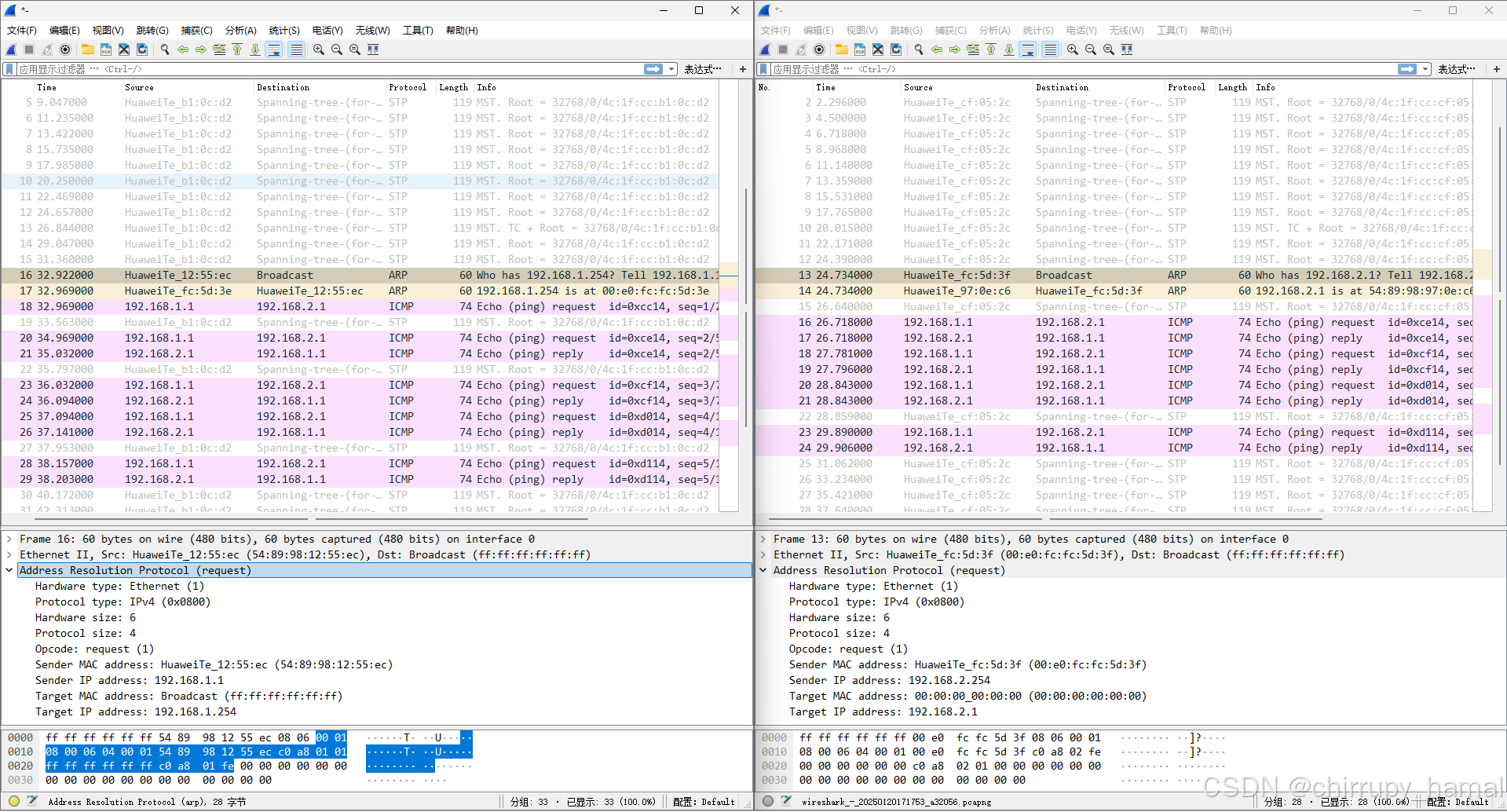Open 分析(A) menu in left window
The height and width of the screenshot is (812, 1507).
click(x=241, y=31)
